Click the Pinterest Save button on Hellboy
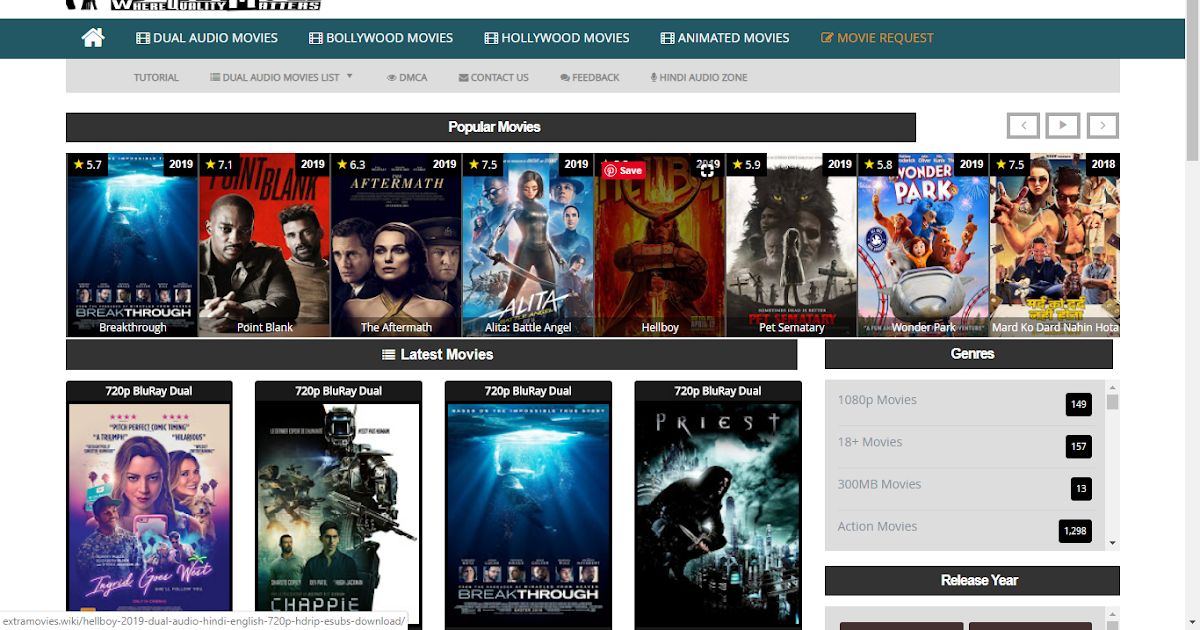Screen dimensions: 1200x630 [x=623, y=170]
